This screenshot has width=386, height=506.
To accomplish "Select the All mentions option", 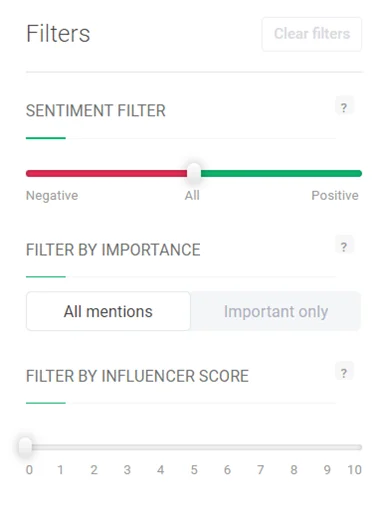I will (108, 311).
